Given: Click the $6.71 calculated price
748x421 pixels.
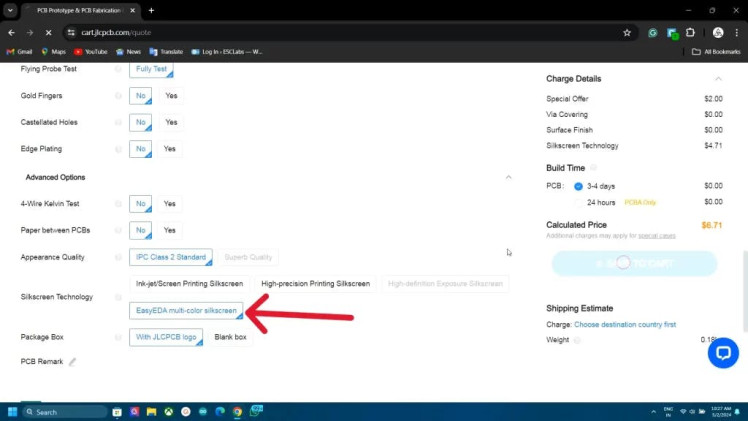Looking at the screenshot, I should point(711,225).
